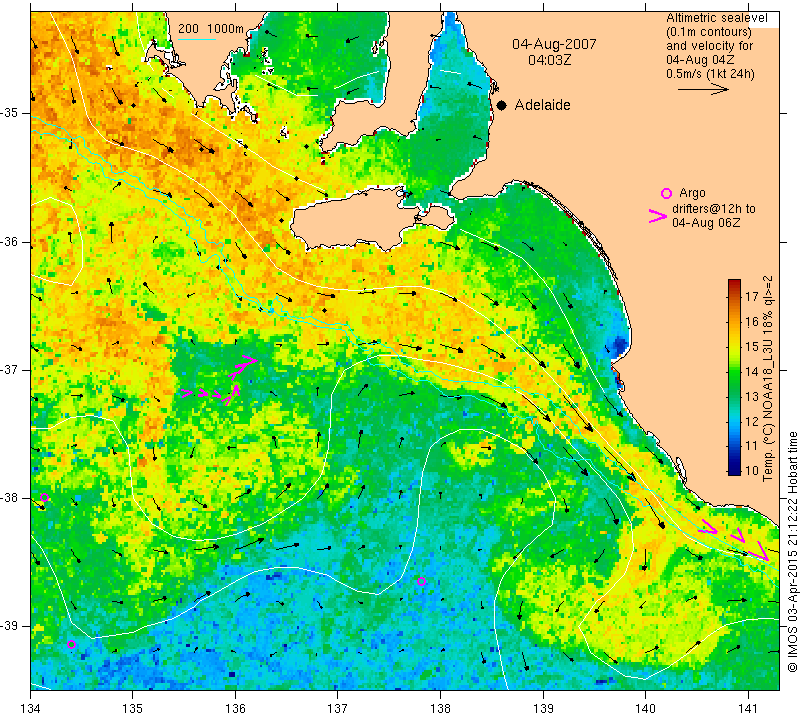800x720 pixels.
Task: Click the Argo legend circle symbol
Action: (666, 193)
